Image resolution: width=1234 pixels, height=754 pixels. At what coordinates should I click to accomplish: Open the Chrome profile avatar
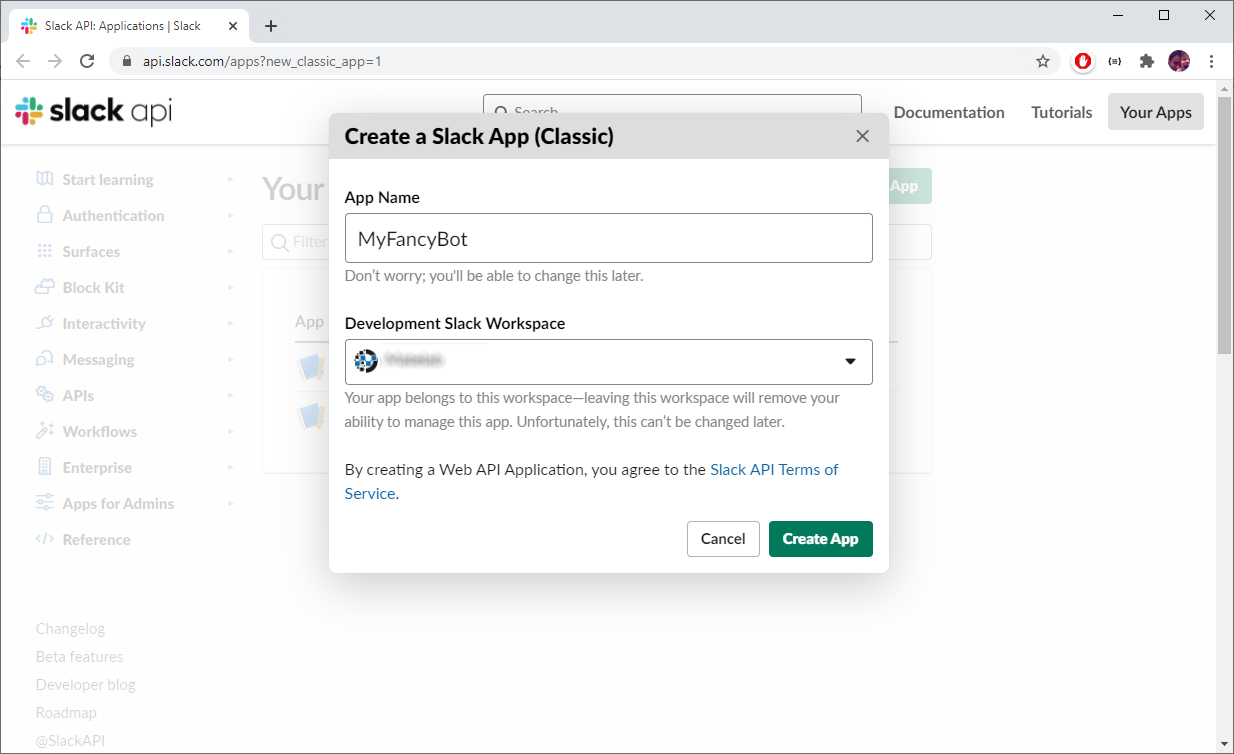pyautogui.click(x=1179, y=61)
